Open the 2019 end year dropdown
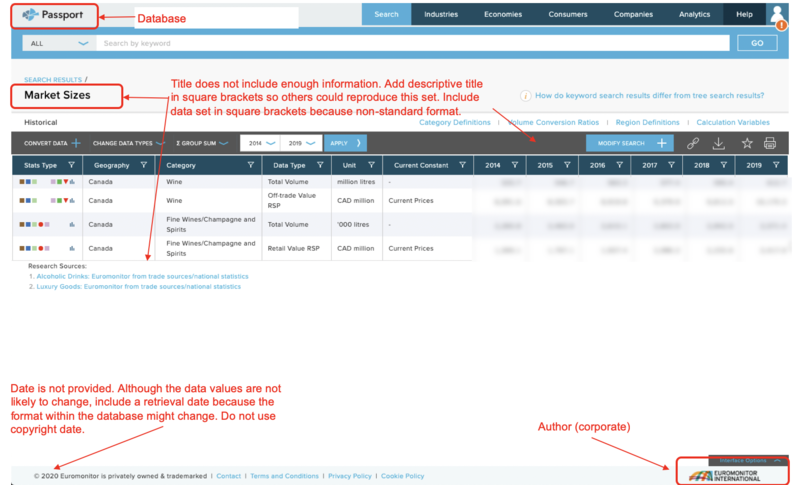 pyautogui.click(x=301, y=143)
